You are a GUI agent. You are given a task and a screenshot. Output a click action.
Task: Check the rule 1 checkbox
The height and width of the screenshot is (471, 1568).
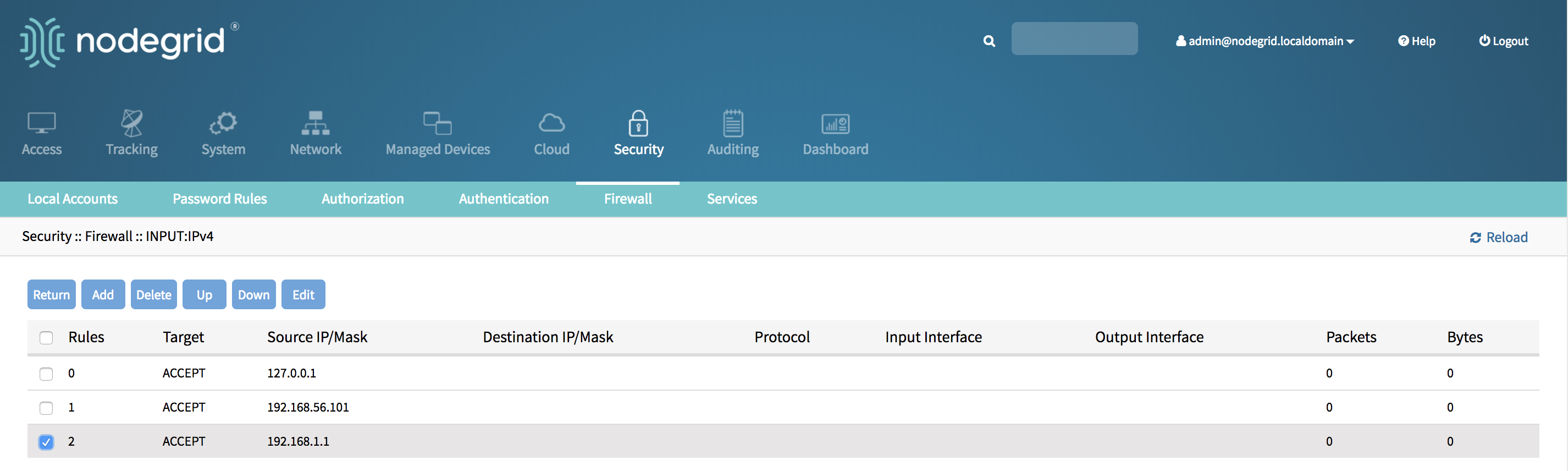pos(46,408)
